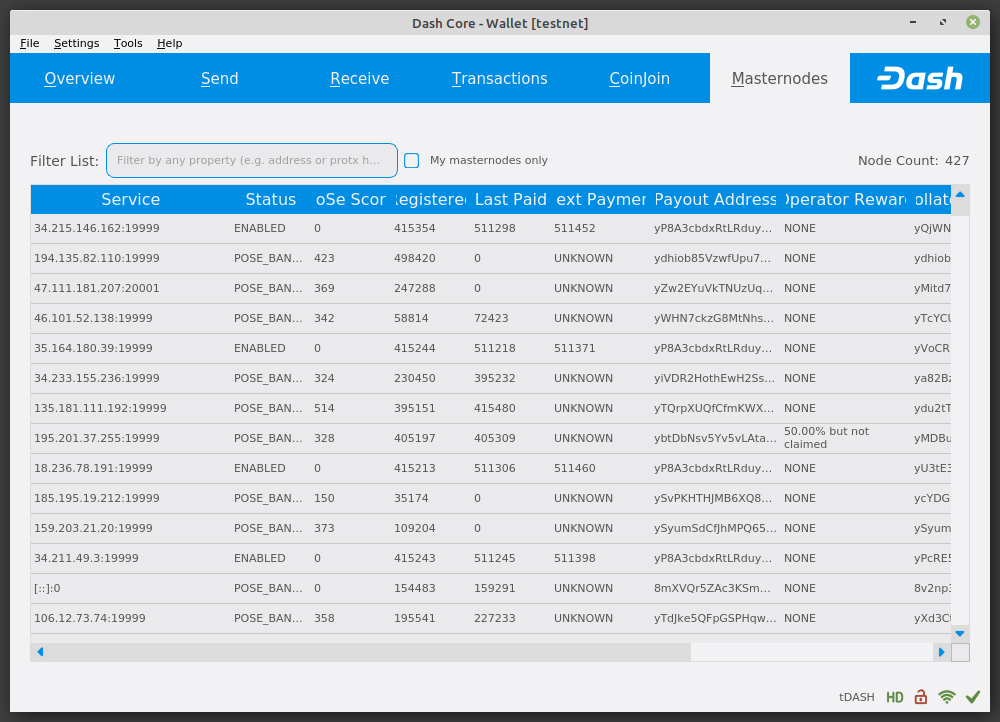Sort by Registered column header

[430, 200]
